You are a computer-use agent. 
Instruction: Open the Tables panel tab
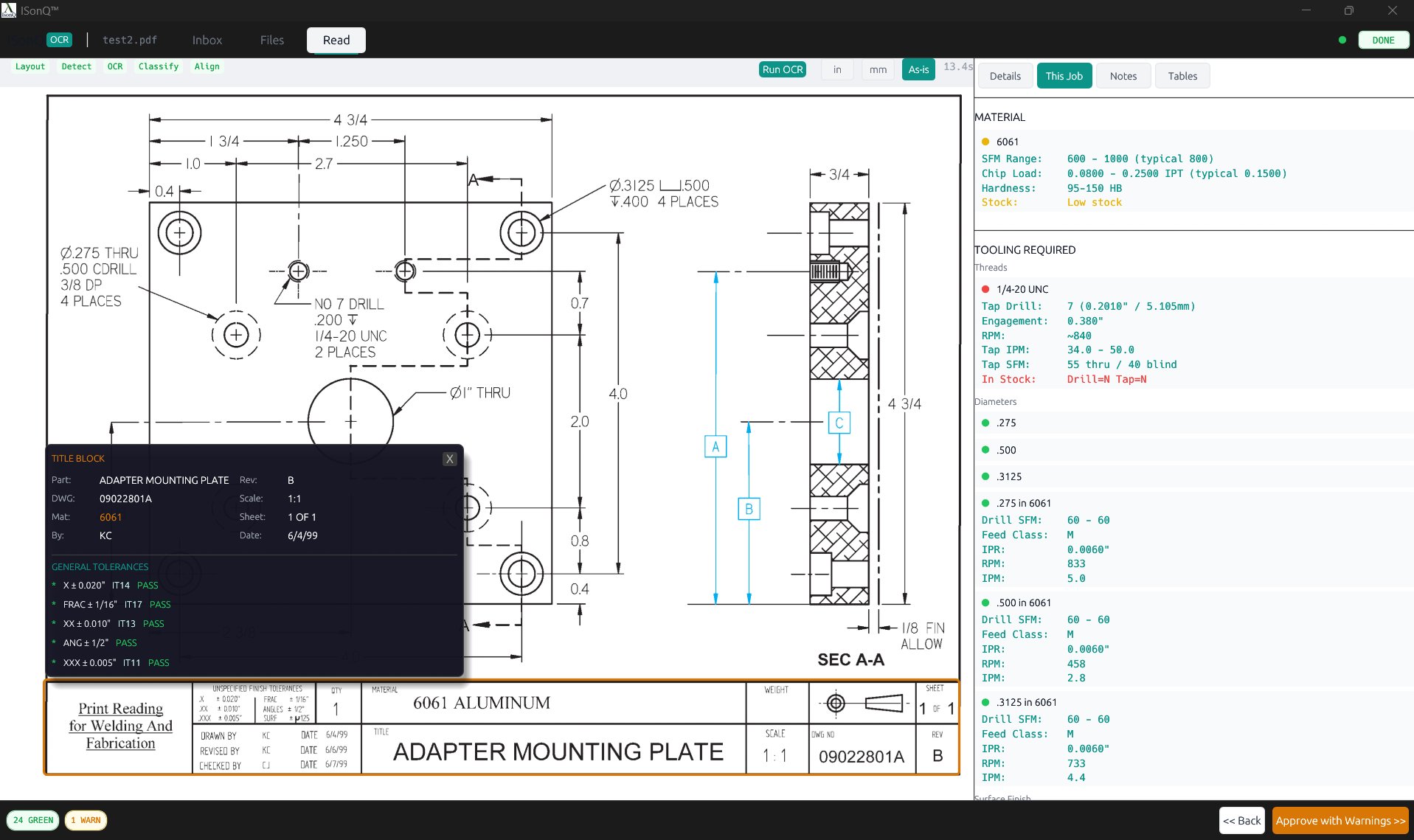point(1182,75)
